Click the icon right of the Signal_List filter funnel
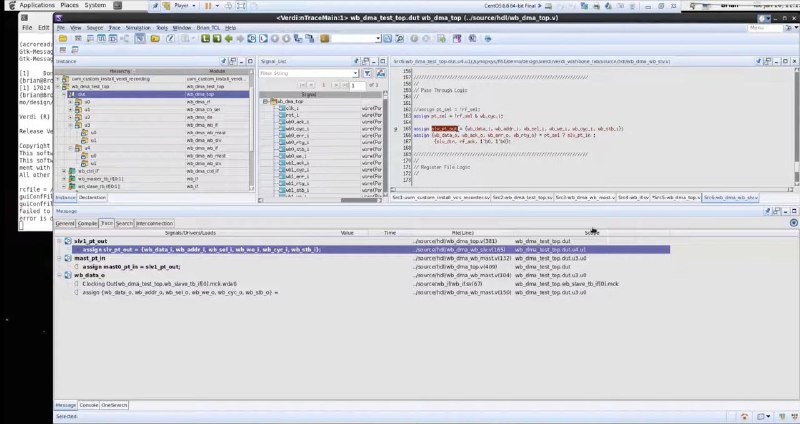Screen dimensions: 800x424 (381, 73)
